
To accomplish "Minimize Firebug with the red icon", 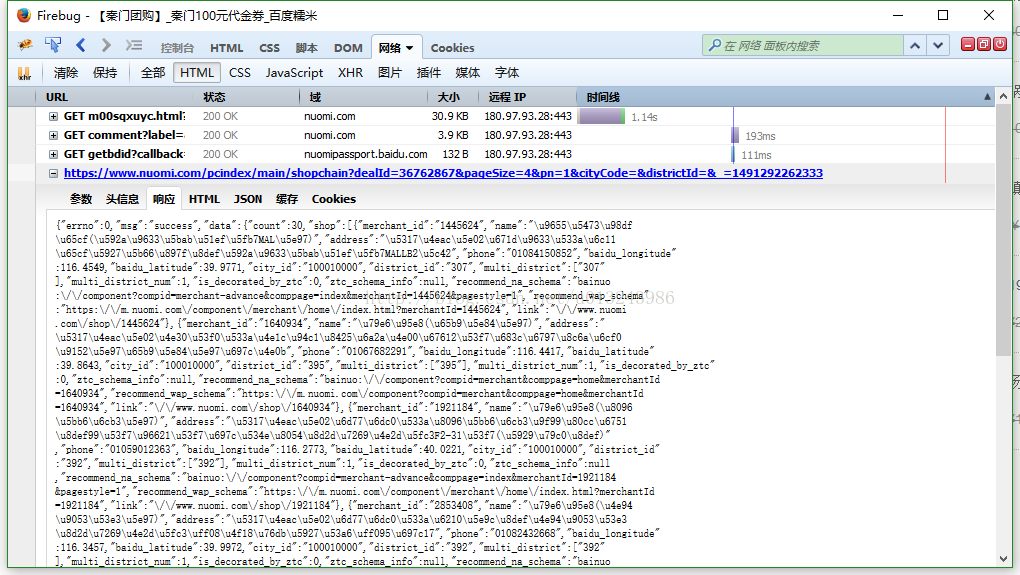I will (x=968, y=44).
